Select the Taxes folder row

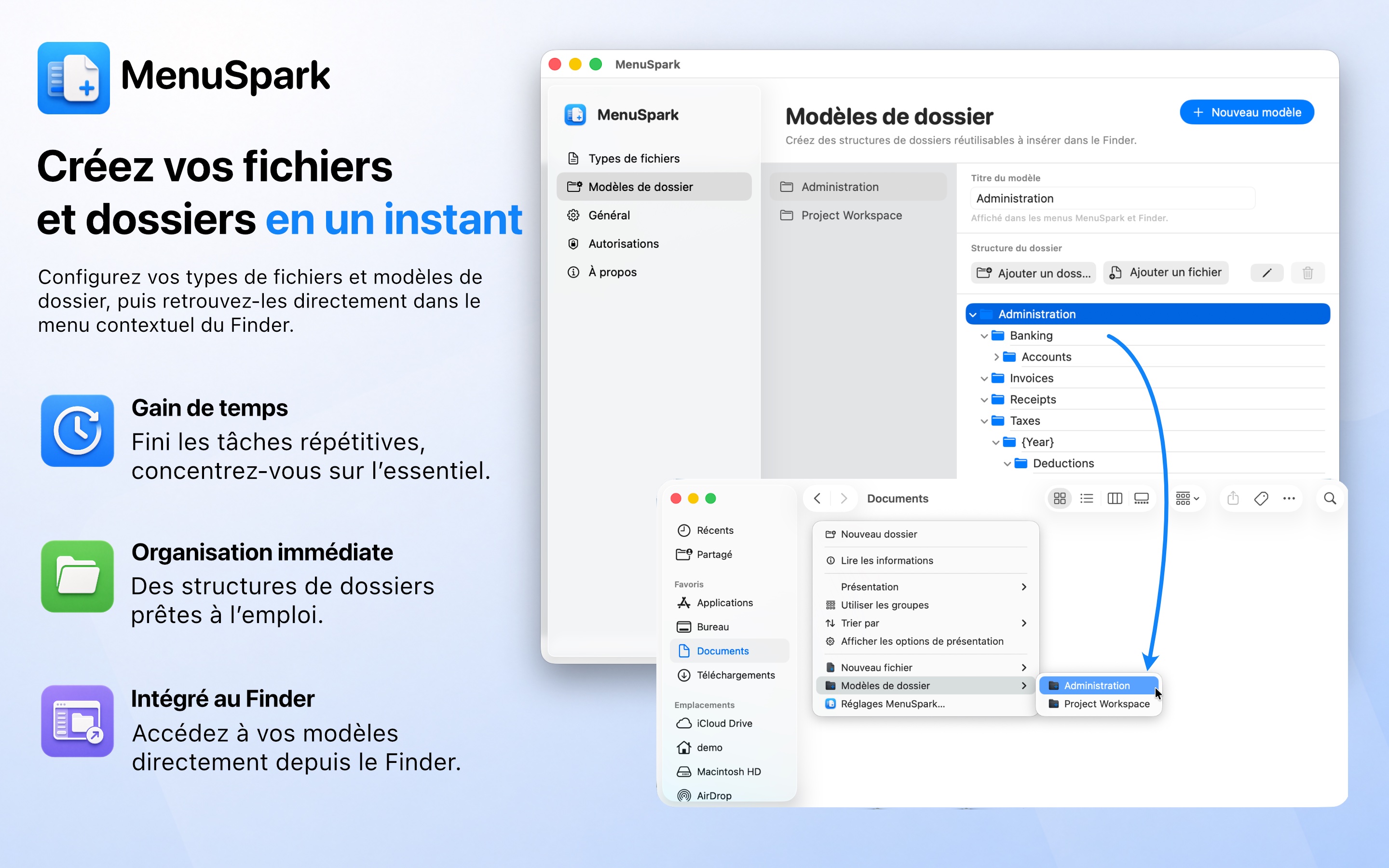(1148, 421)
